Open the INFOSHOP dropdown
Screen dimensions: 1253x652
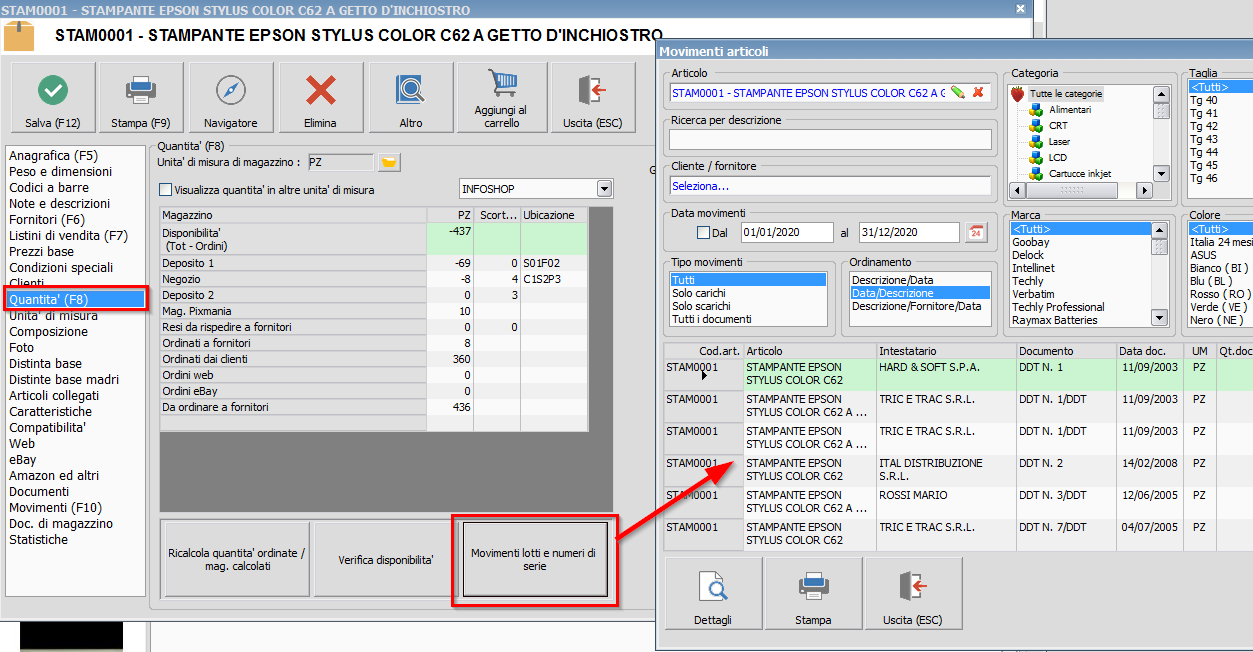coord(604,188)
